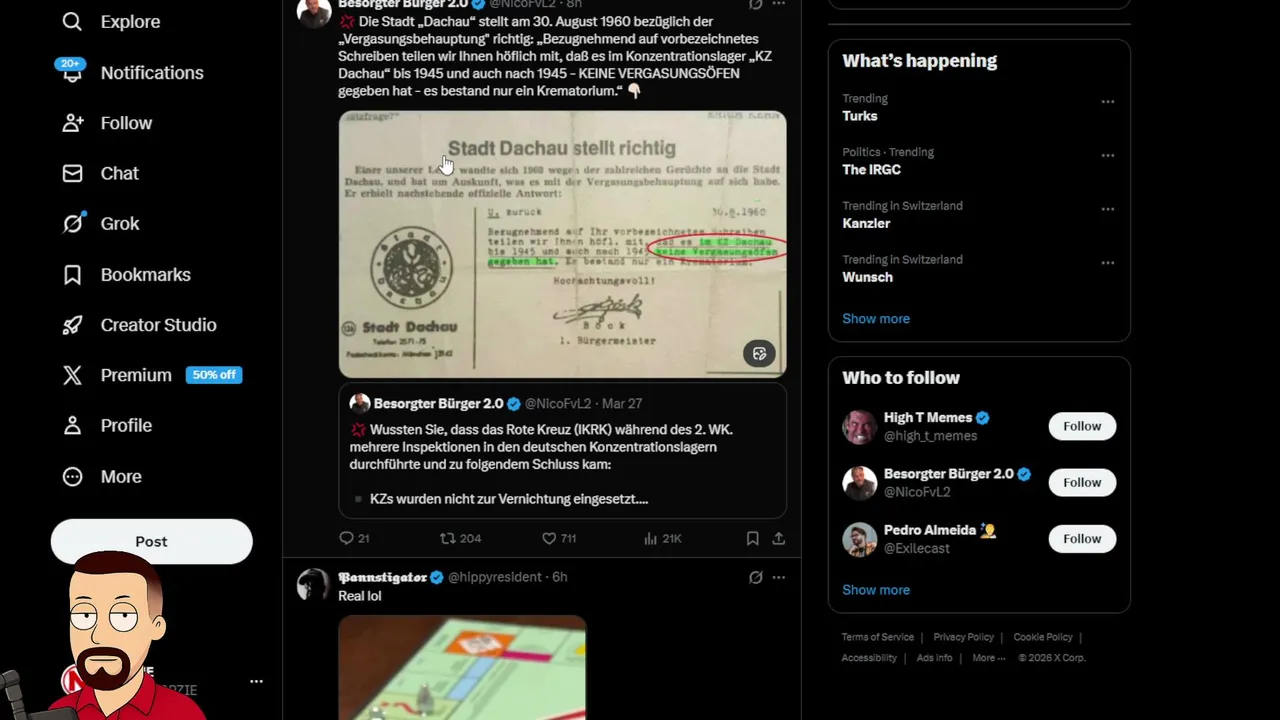This screenshot has height=720, width=1280.
Task: Open Grok icon on hippyresident's post
Action: point(756,577)
